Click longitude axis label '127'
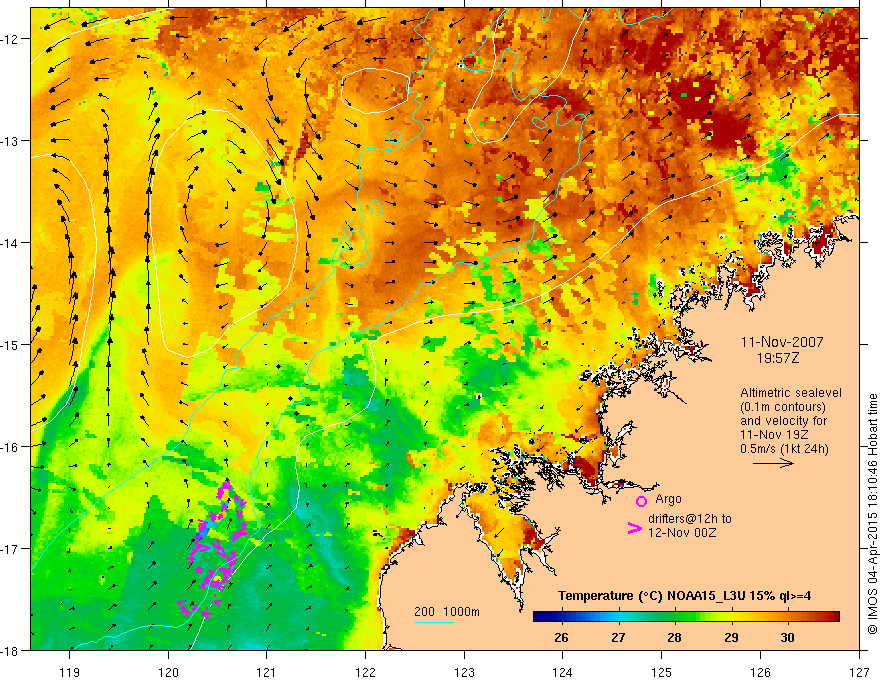The image size is (880, 680). point(859,672)
